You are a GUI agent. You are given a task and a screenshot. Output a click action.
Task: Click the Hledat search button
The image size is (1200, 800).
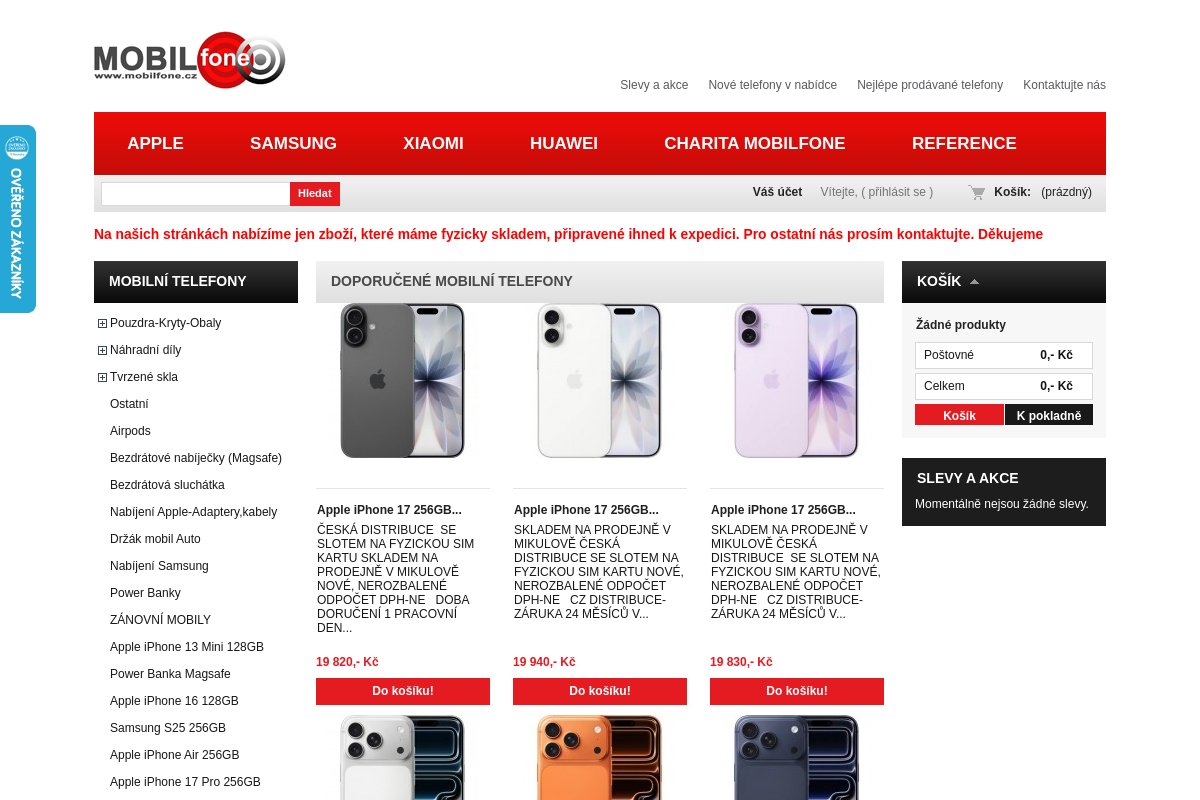pyautogui.click(x=315, y=194)
